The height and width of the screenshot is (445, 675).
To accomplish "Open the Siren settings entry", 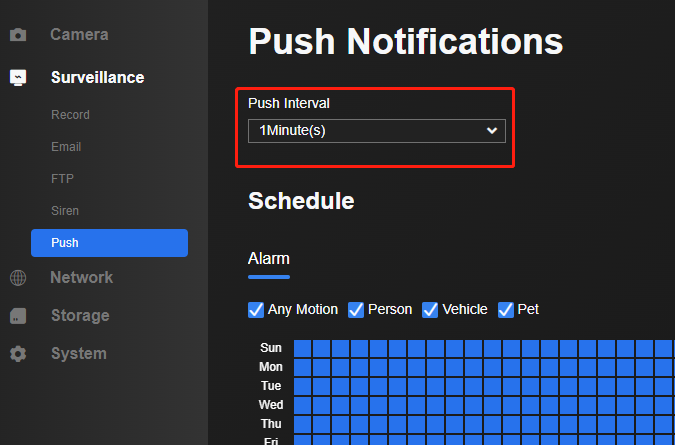I will pyautogui.click(x=65, y=211).
